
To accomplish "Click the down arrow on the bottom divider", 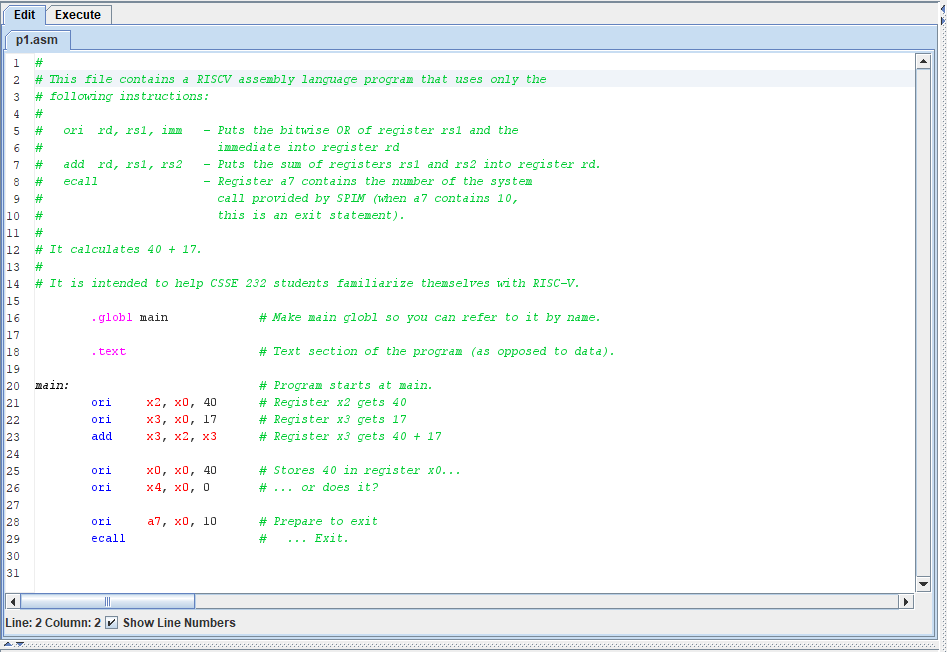I will [x=22, y=646].
